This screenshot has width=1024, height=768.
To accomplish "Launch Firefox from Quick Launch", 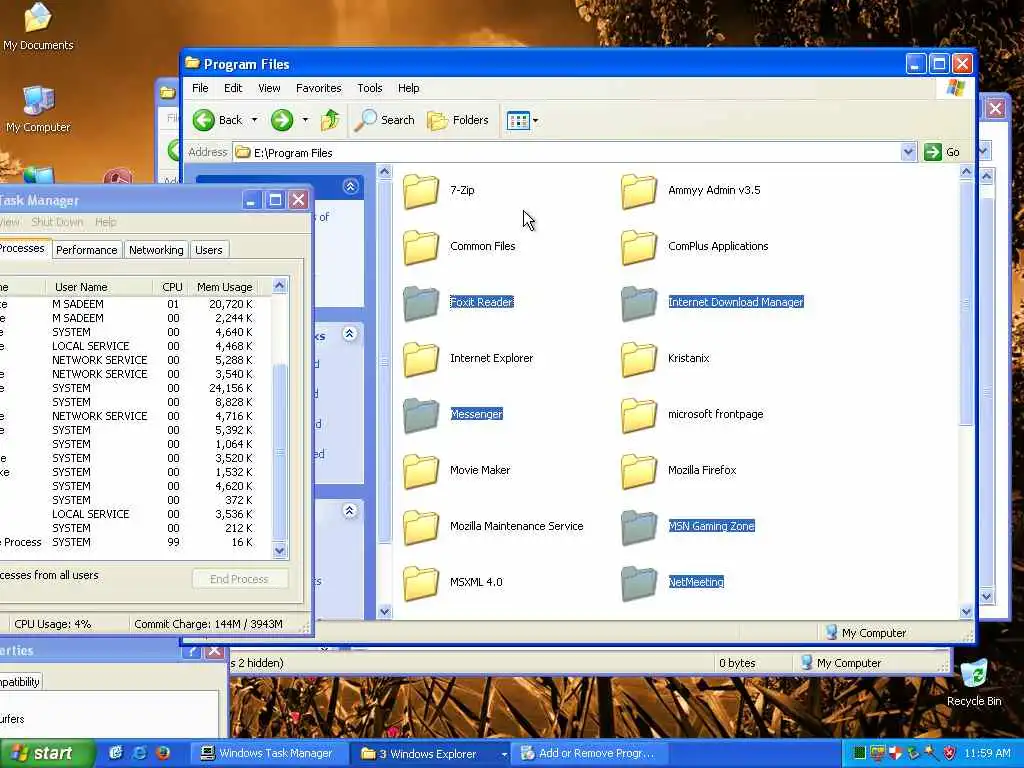I will (163, 753).
